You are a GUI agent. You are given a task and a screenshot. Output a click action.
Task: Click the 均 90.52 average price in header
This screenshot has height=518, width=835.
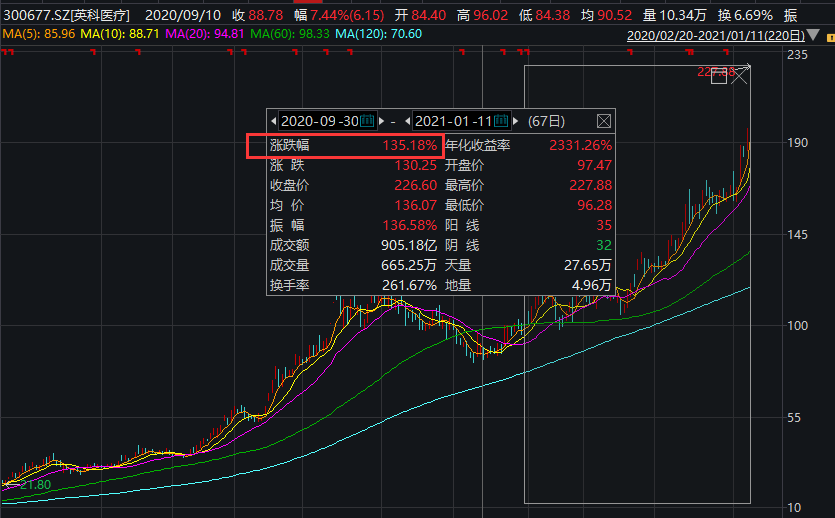[606, 15]
